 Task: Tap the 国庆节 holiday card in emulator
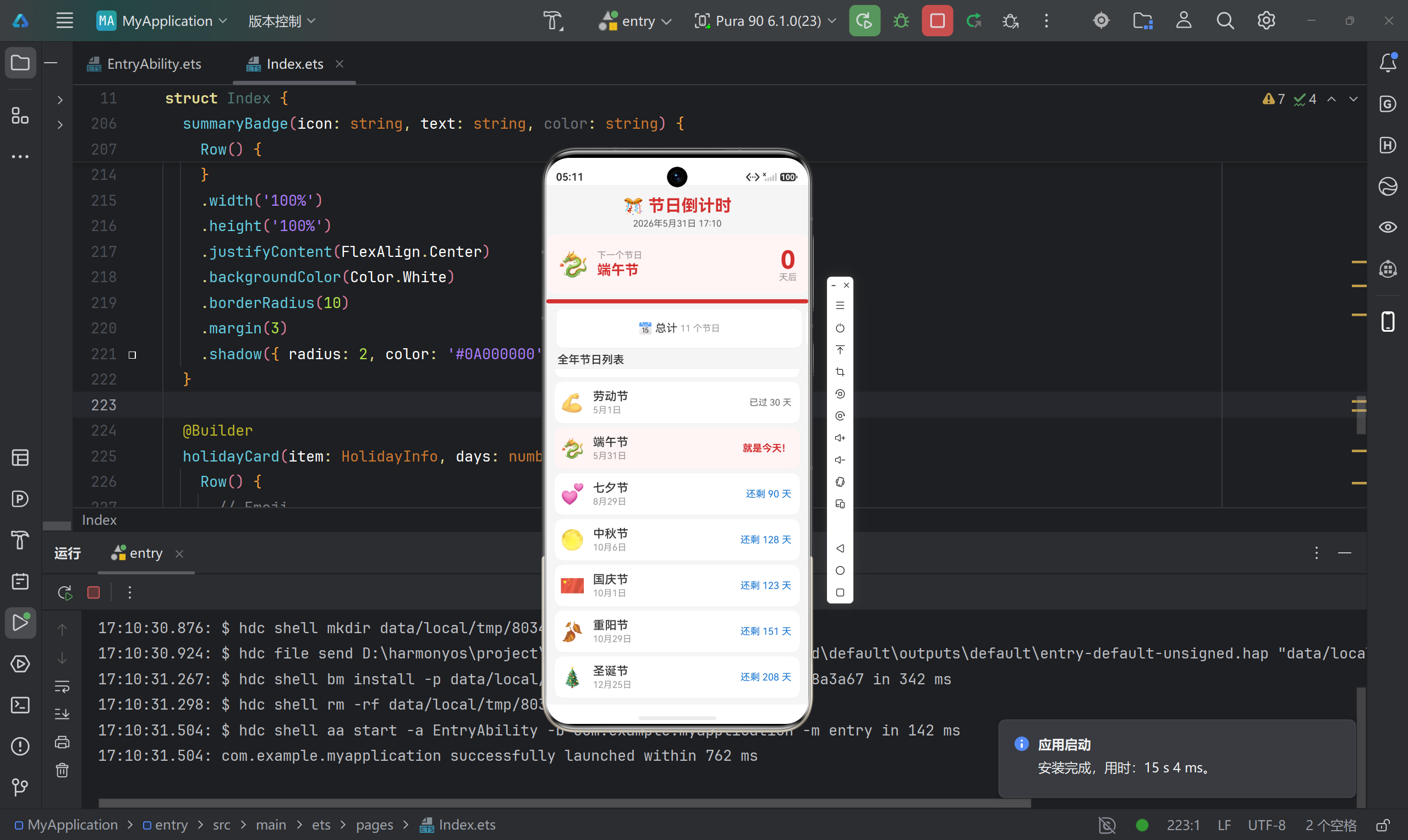677,585
